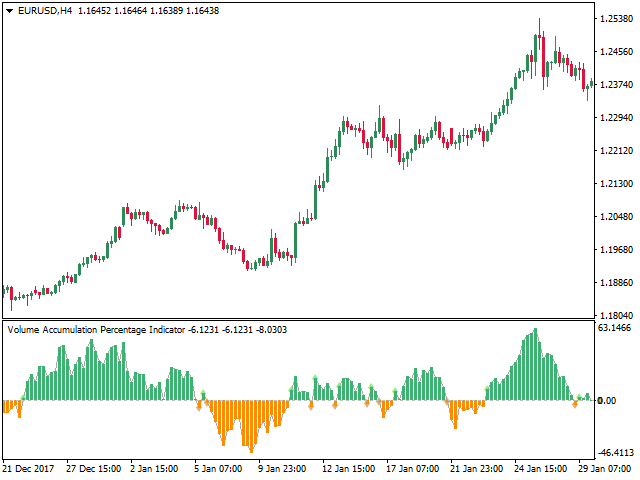Open the dropdown arrow beside EURUSD,H4
The height and width of the screenshot is (480, 640).
click(9, 10)
